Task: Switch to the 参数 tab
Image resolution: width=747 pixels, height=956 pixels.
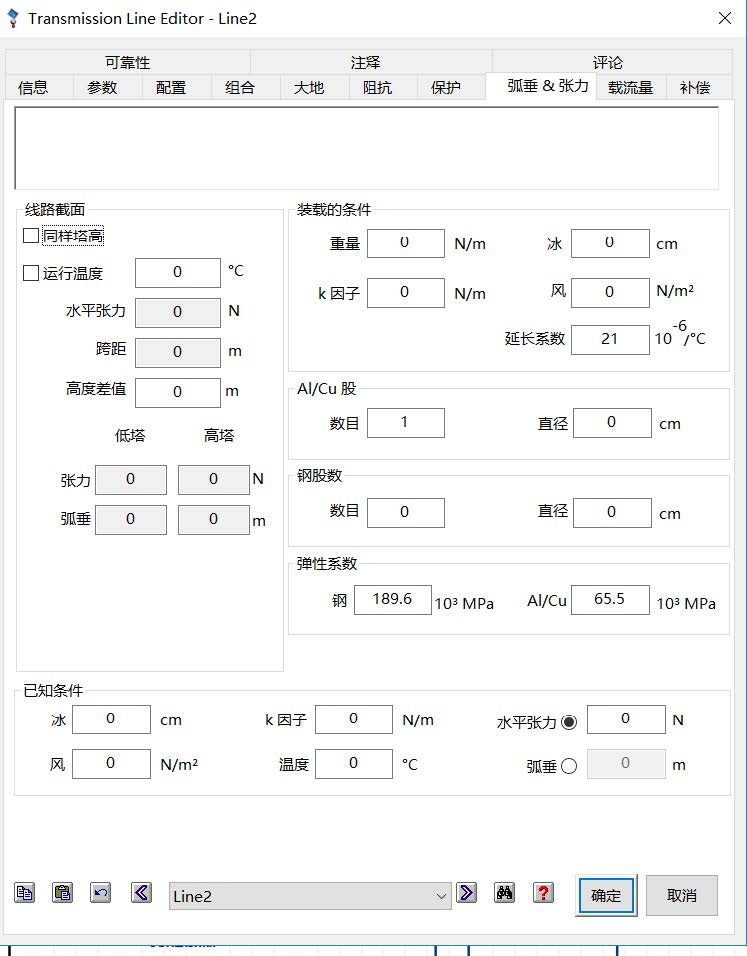Action: point(102,88)
